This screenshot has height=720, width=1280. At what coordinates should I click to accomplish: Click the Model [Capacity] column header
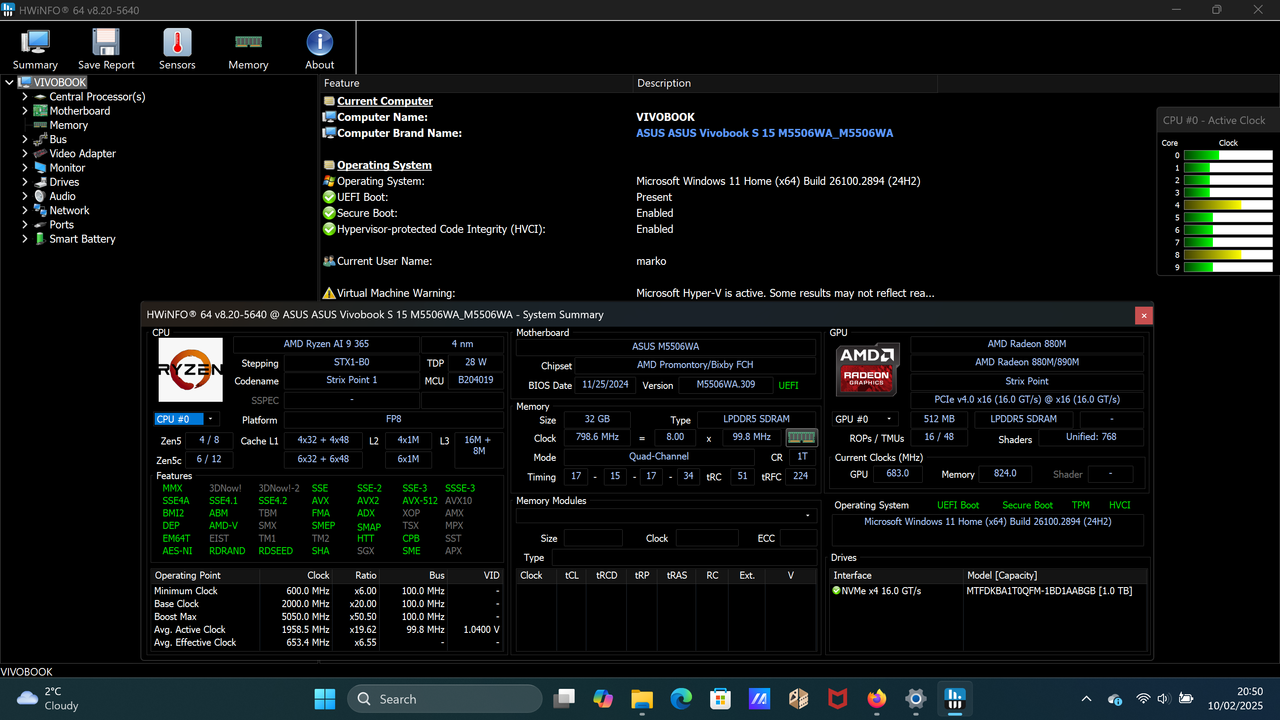coord(1055,575)
